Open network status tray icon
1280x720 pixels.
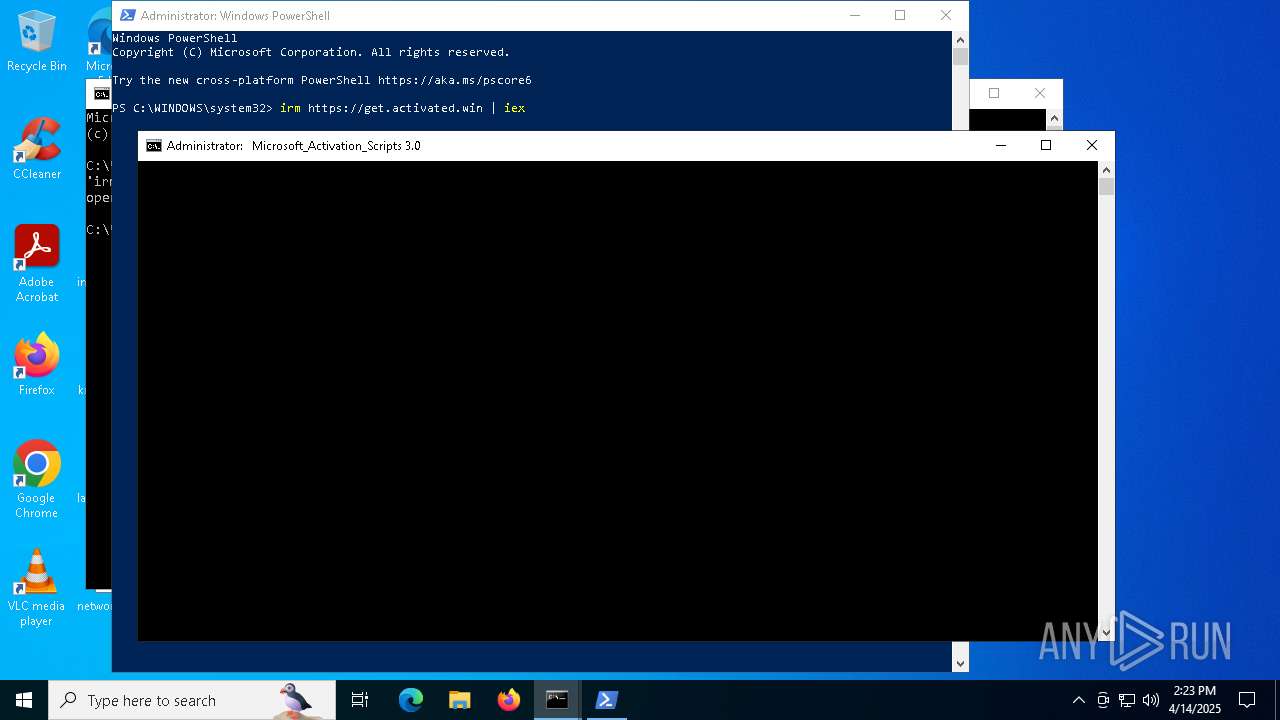1127,700
